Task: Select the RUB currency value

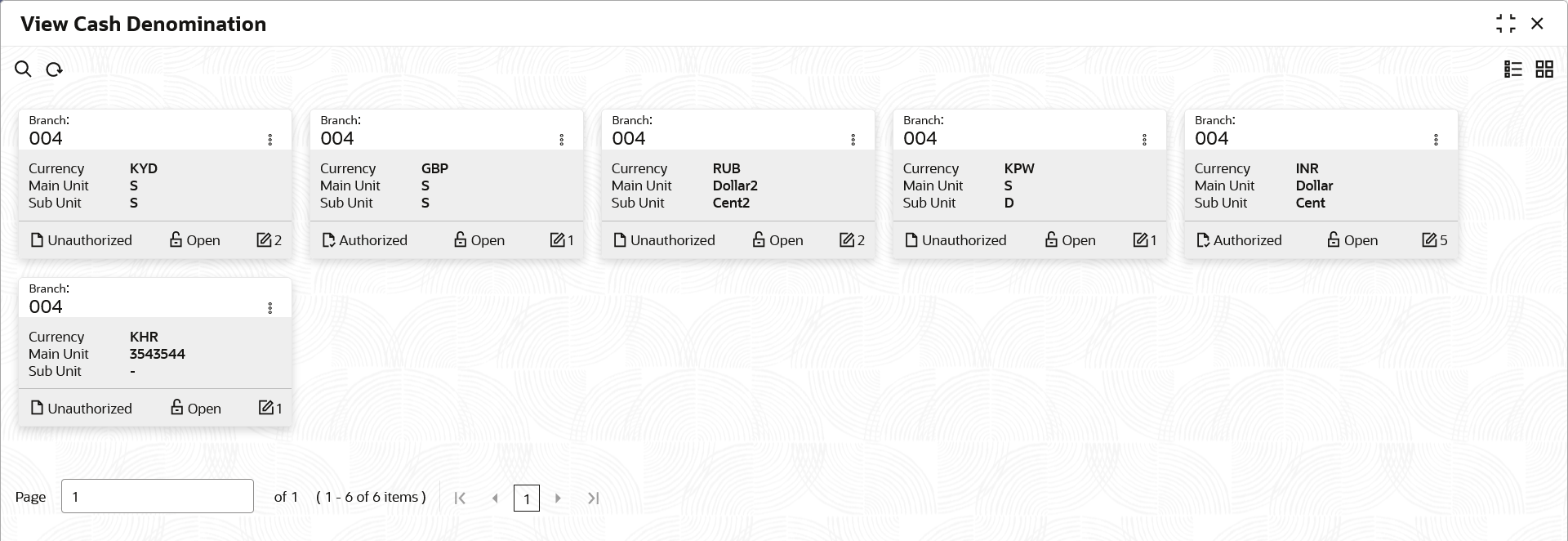Action: [727, 168]
